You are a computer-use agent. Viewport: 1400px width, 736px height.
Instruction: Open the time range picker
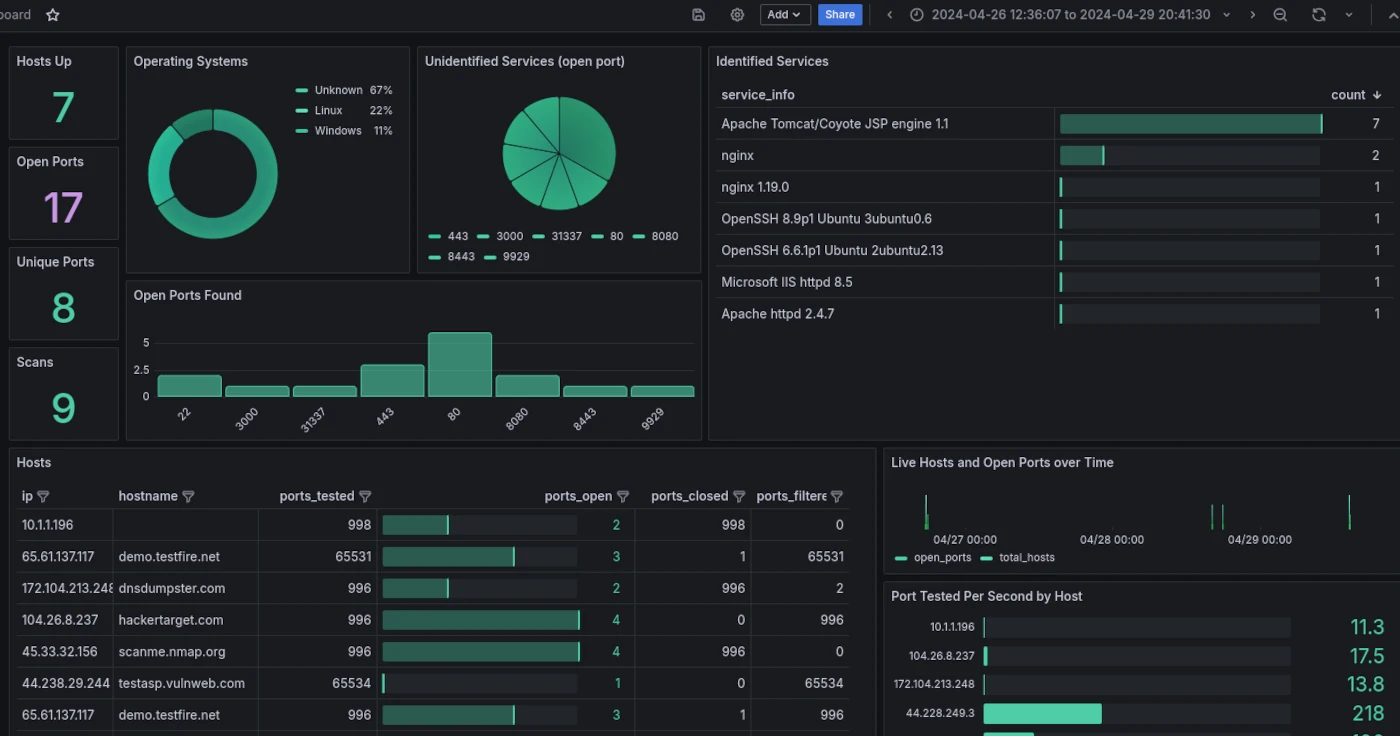click(1060, 15)
